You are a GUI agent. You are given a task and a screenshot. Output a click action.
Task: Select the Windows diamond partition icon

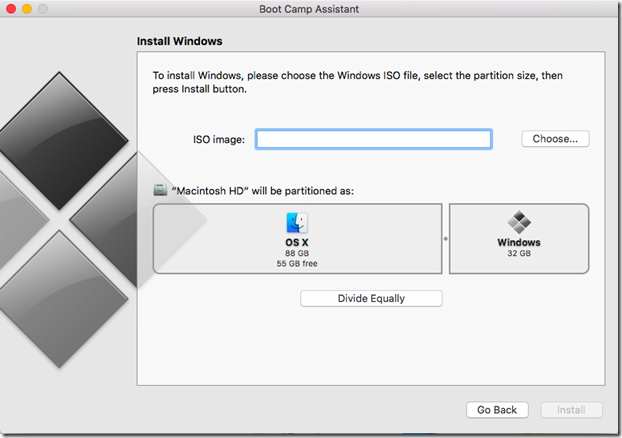pyautogui.click(x=519, y=222)
